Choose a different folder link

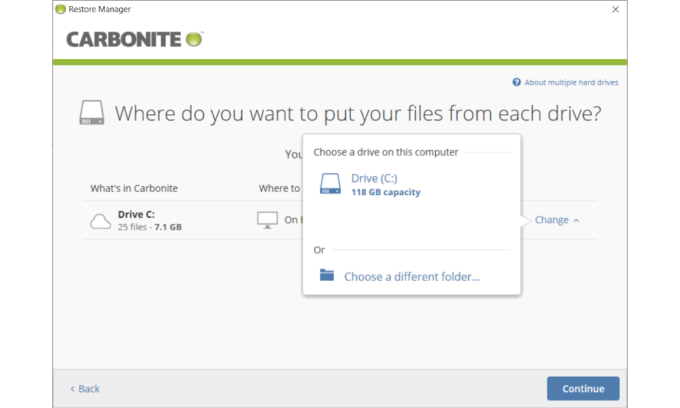412,277
